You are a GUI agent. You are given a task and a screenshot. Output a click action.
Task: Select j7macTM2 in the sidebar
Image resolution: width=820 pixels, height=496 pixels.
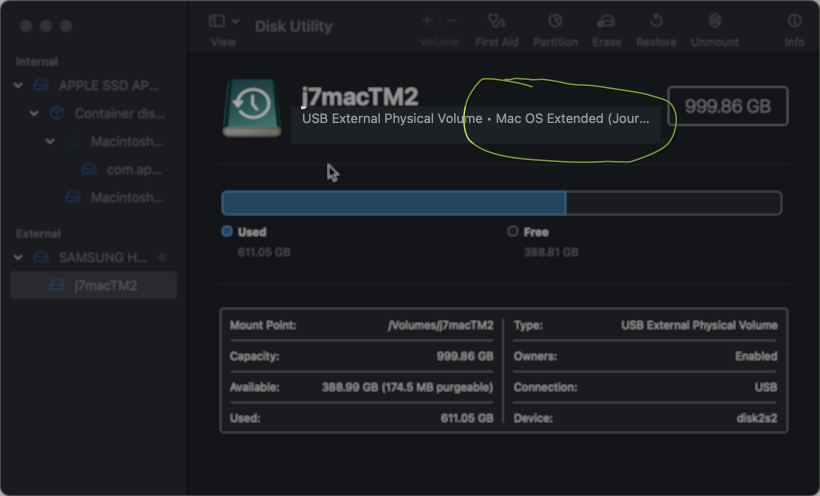click(94, 285)
